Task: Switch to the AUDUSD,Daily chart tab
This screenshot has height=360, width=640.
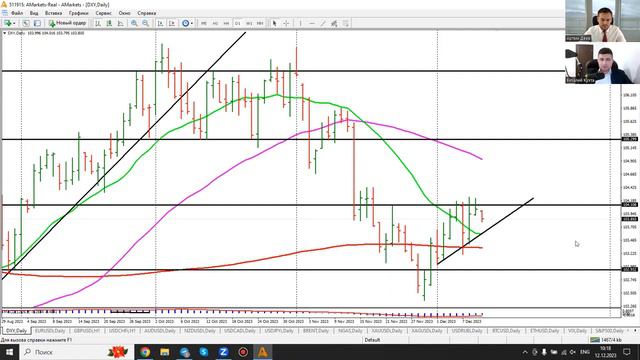Action: [x=160, y=331]
